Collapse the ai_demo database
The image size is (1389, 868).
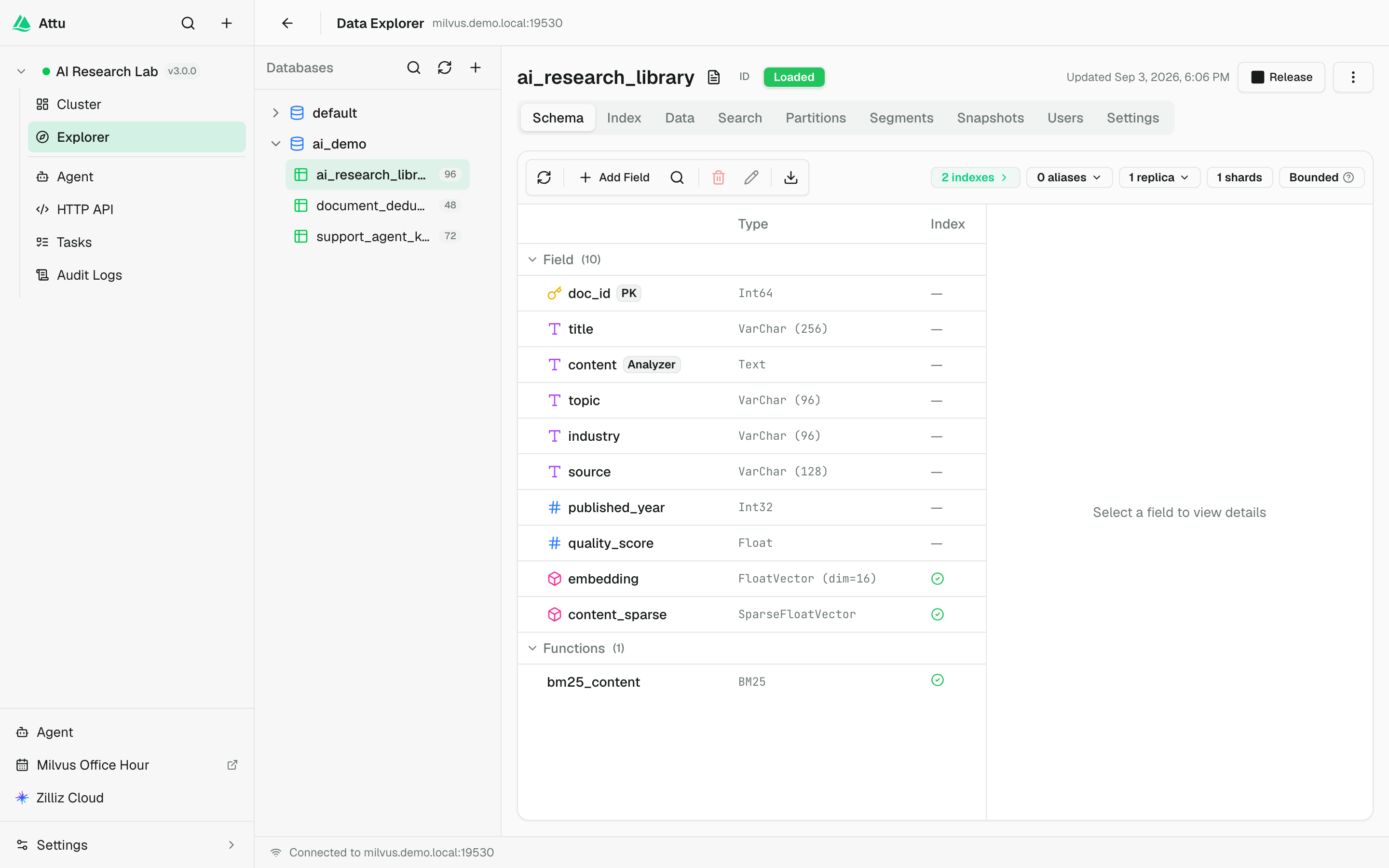point(275,144)
